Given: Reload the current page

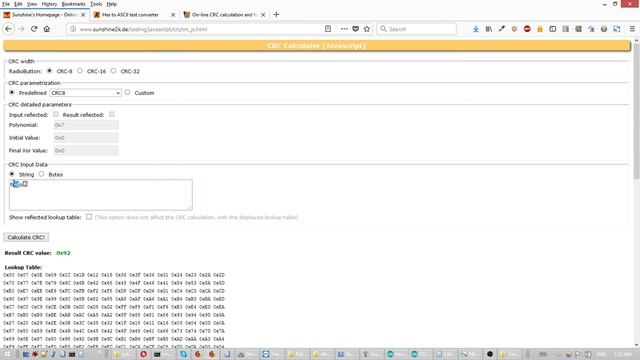Looking at the screenshot, I should pos(34,29).
